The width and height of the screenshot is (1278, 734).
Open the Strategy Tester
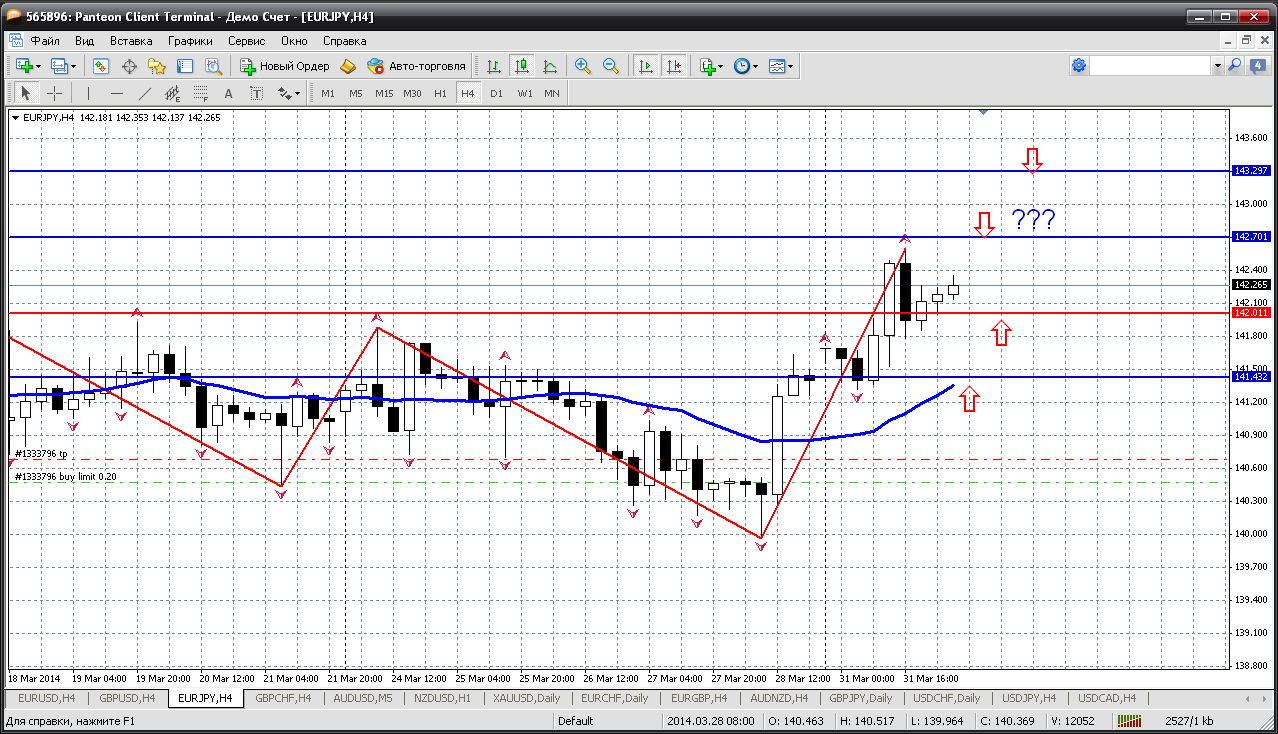point(213,66)
